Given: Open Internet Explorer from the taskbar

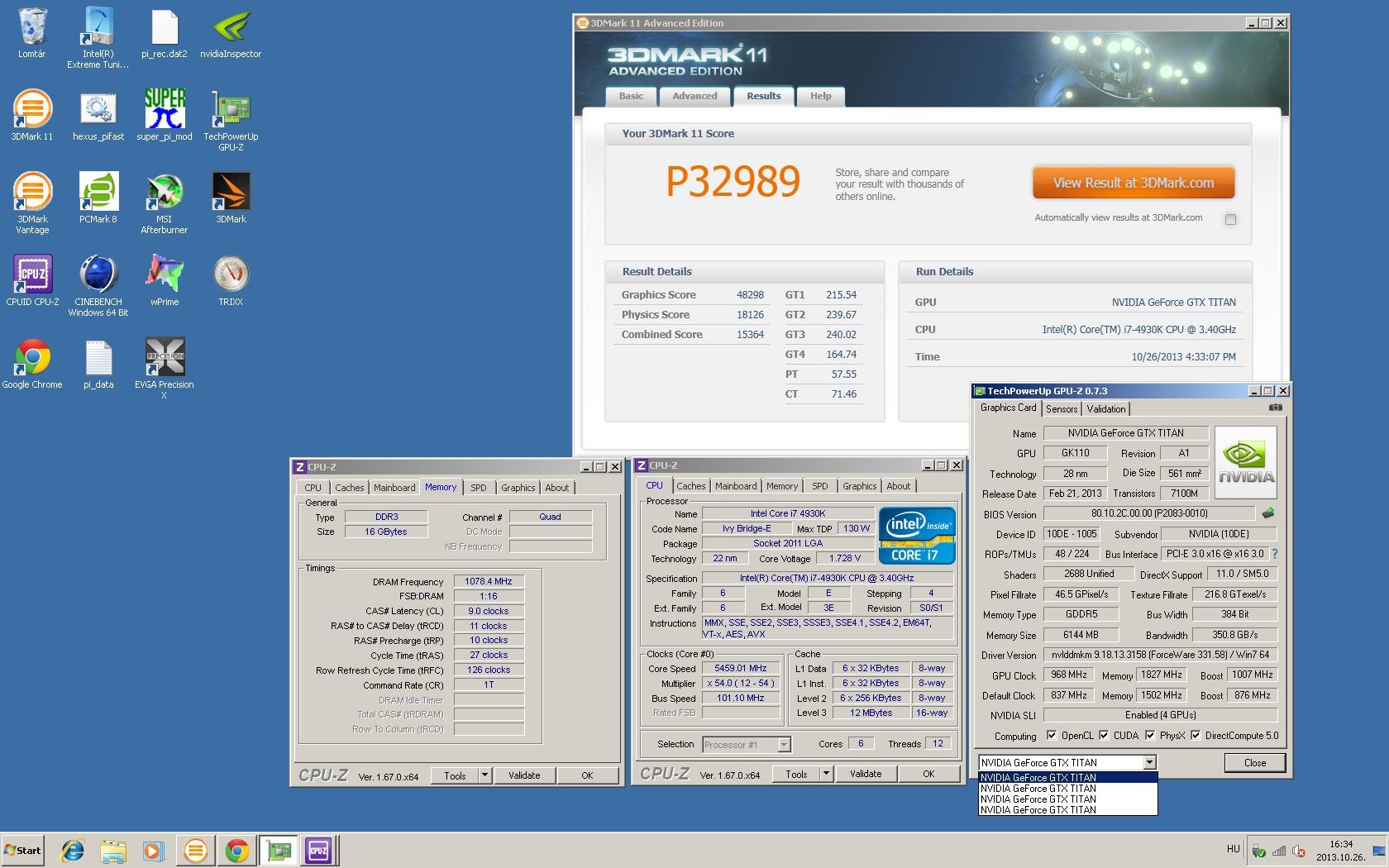Looking at the screenshot, I should (73, 850).
